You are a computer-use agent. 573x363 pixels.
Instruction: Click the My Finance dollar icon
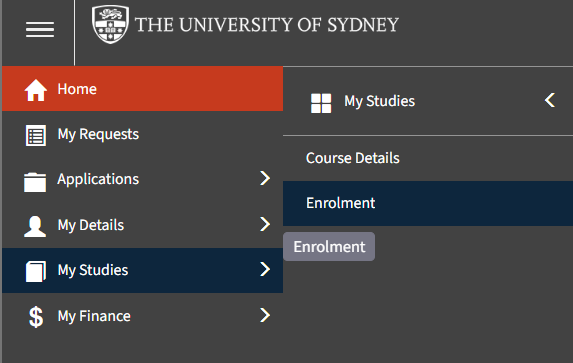pos(36,317)
